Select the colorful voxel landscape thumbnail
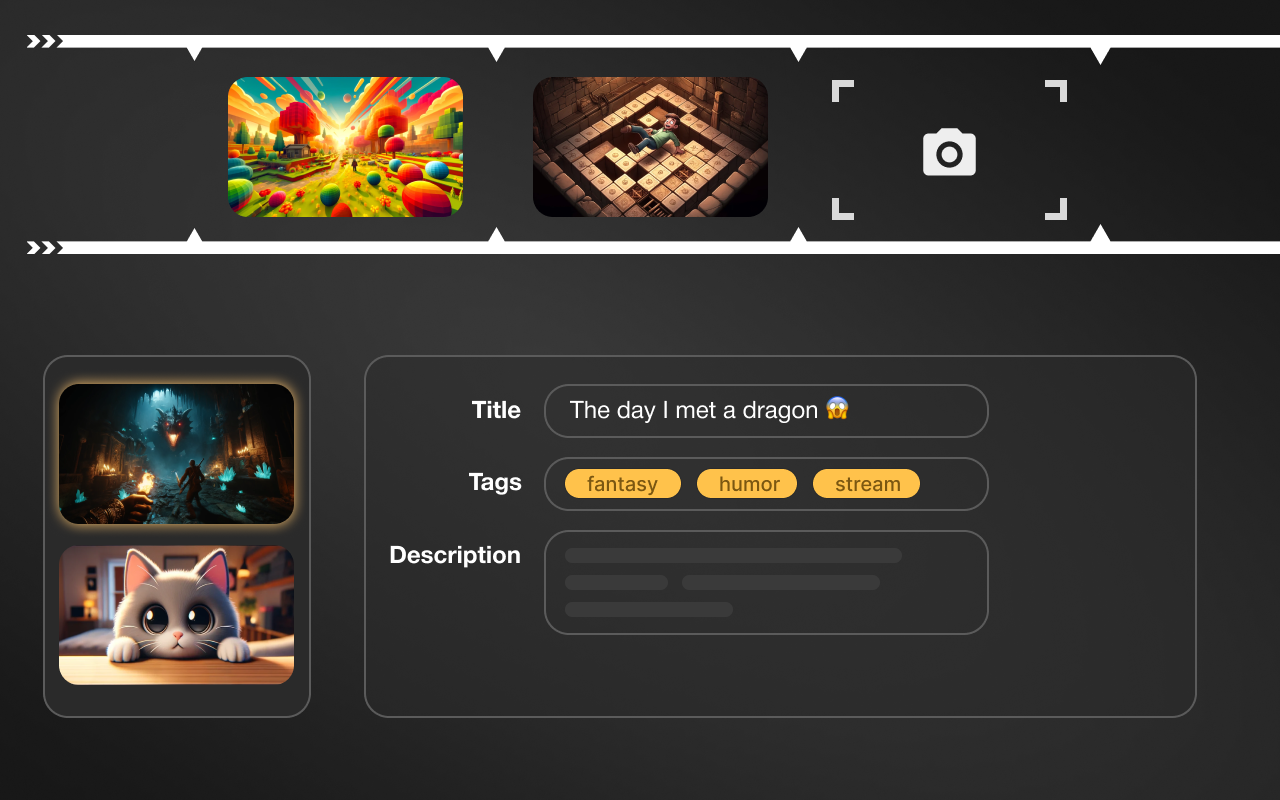1280x800 pixels. [345, 147]
